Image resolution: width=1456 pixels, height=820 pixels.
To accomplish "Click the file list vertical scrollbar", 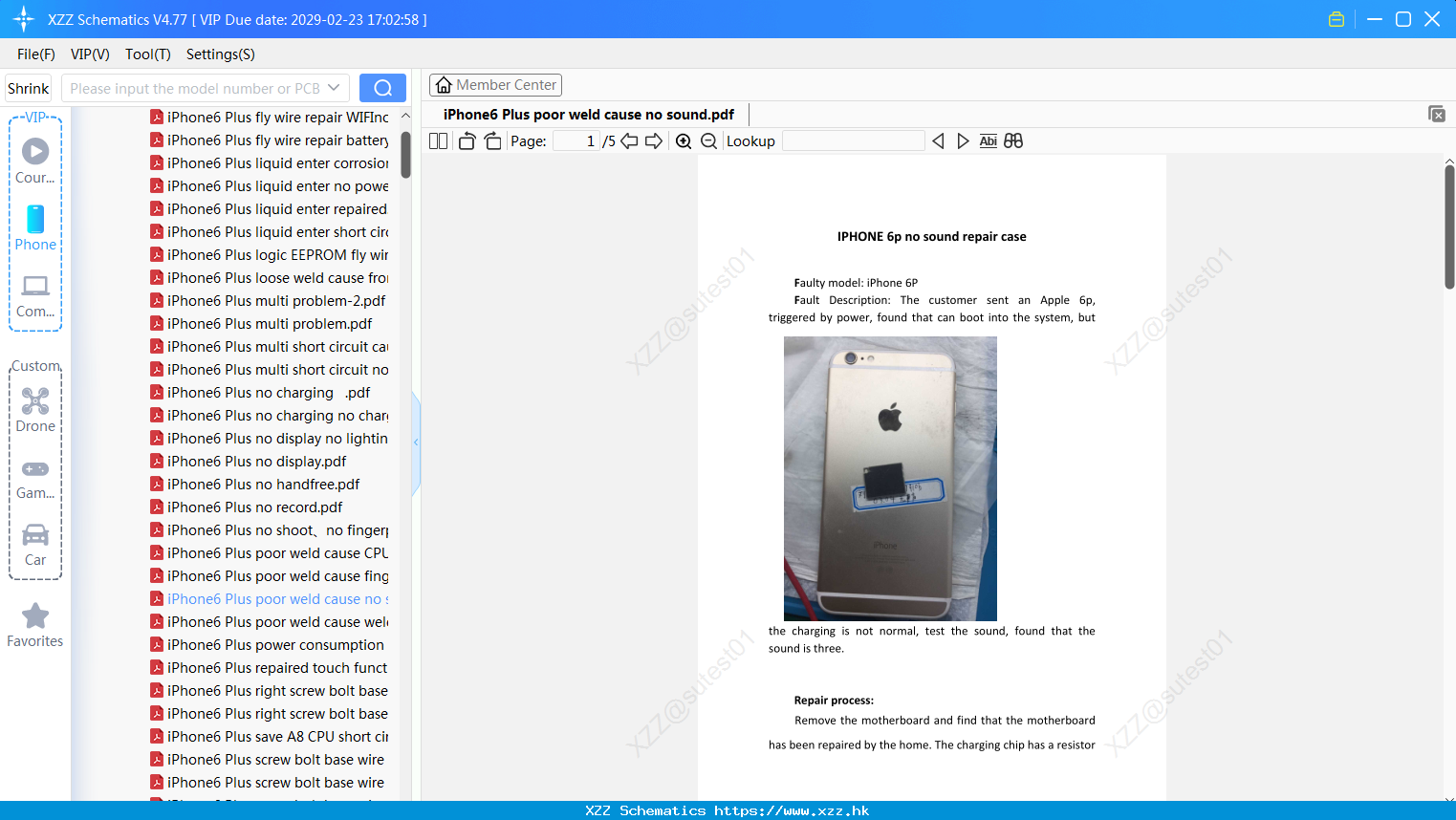I will coord(405,154).
